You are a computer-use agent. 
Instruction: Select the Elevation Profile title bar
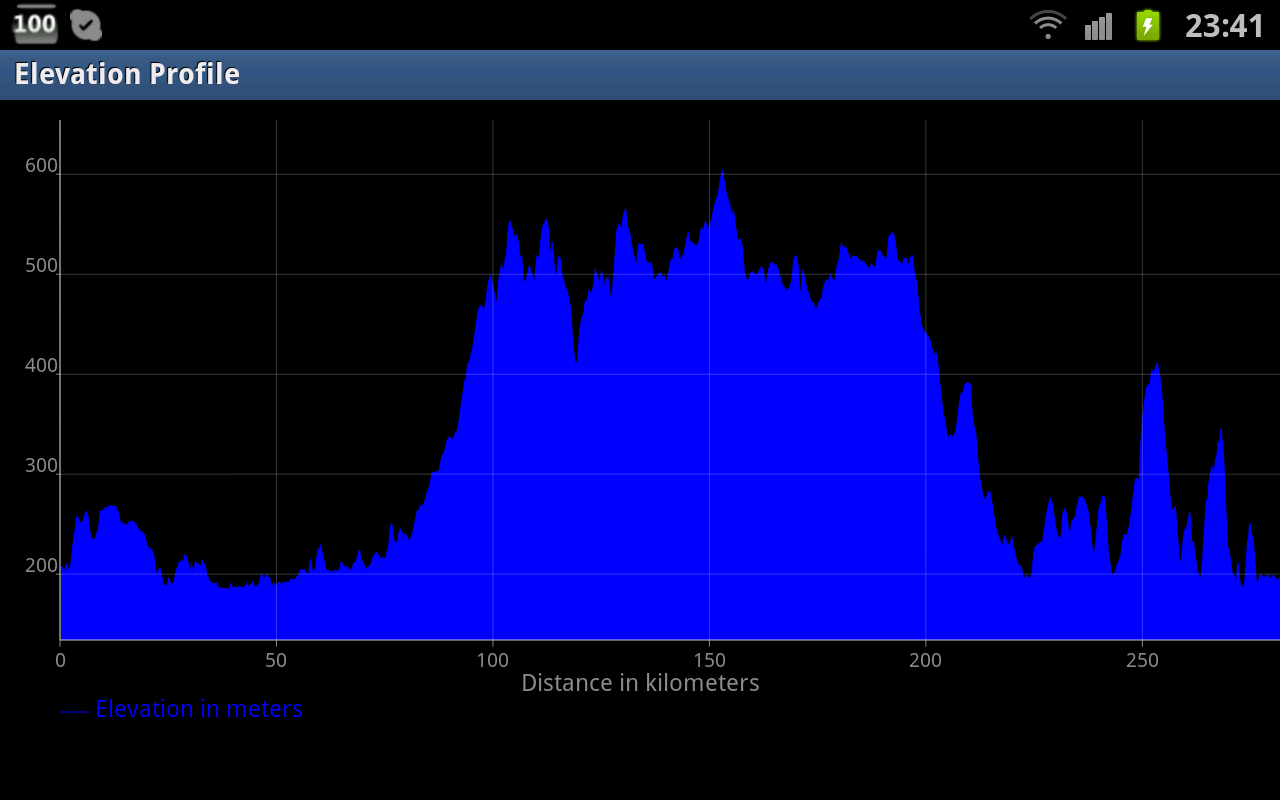(x=640, y=75)
